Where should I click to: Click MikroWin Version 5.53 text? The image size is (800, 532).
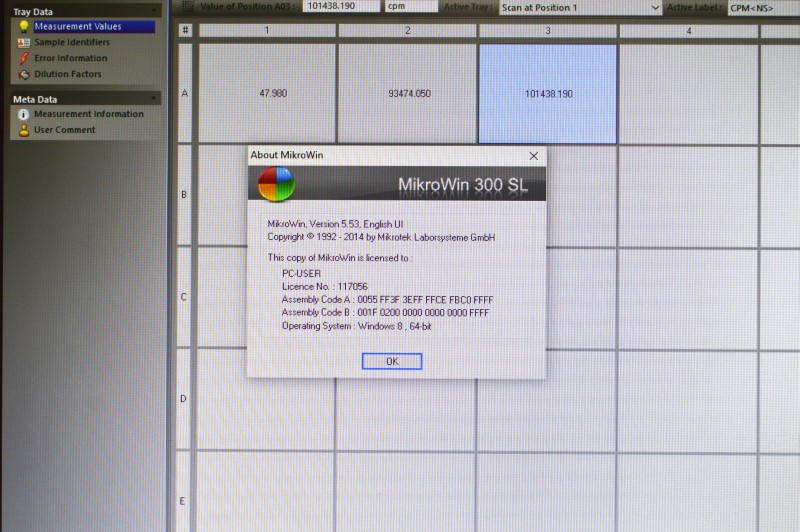[x=335, y=224]
